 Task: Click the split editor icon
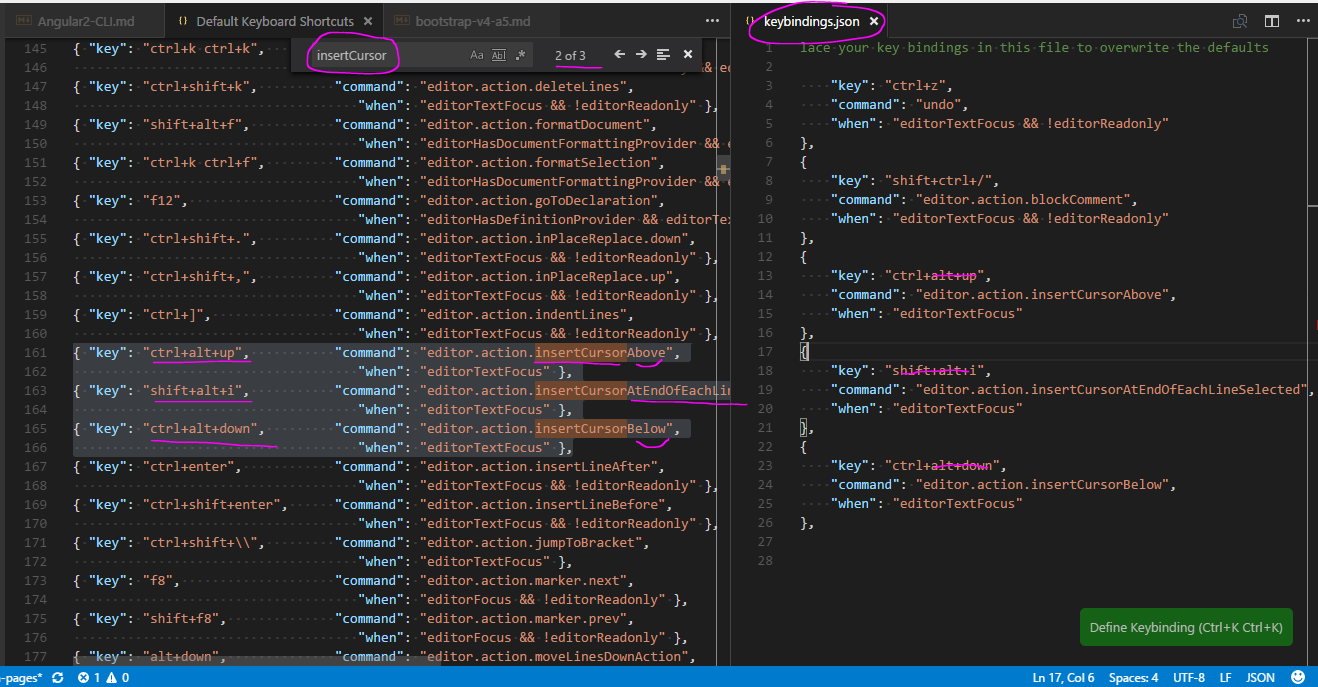[x=1272, y=20]
